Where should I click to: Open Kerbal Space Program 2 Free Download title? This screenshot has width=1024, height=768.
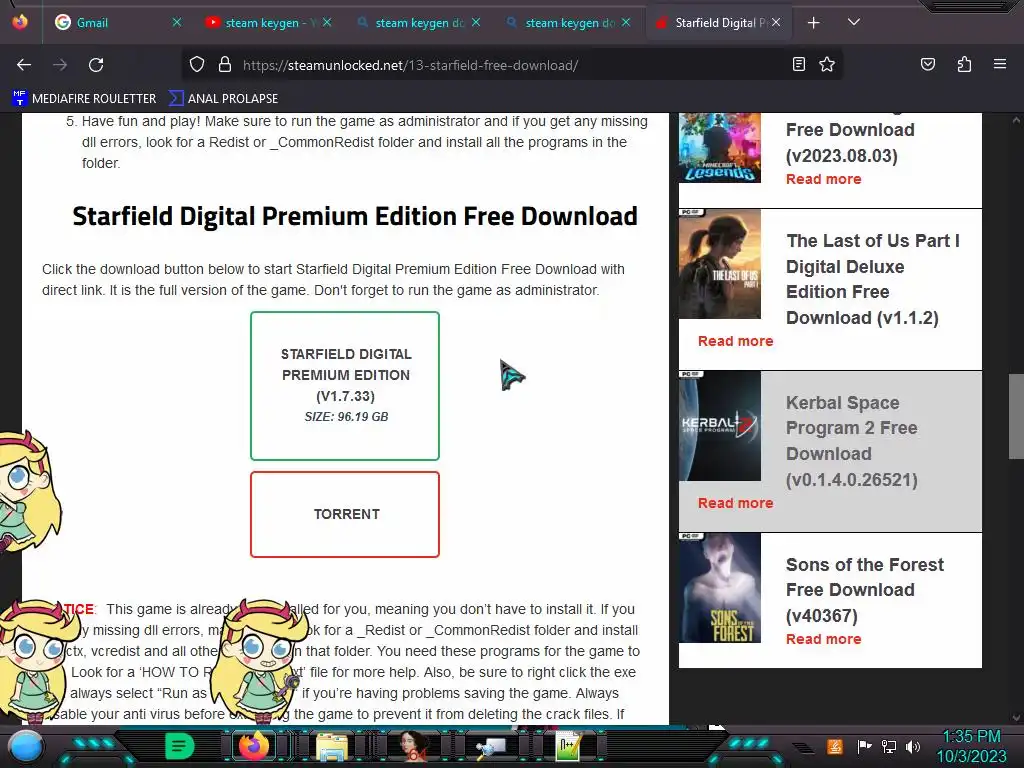(852, 441)
